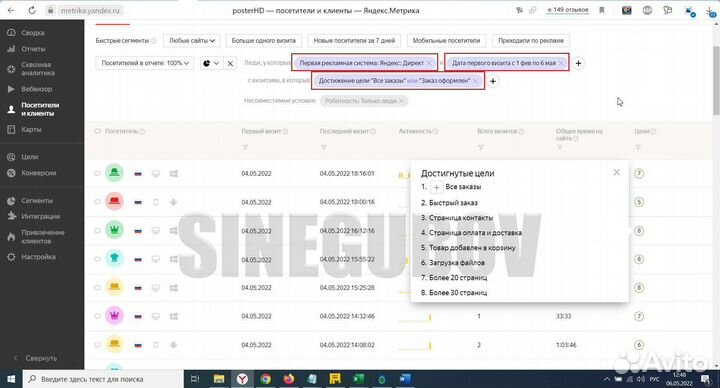Click X button beside pie chart dropdown
720x388 pixels.
pyautogui.click(x=231, y=63)
